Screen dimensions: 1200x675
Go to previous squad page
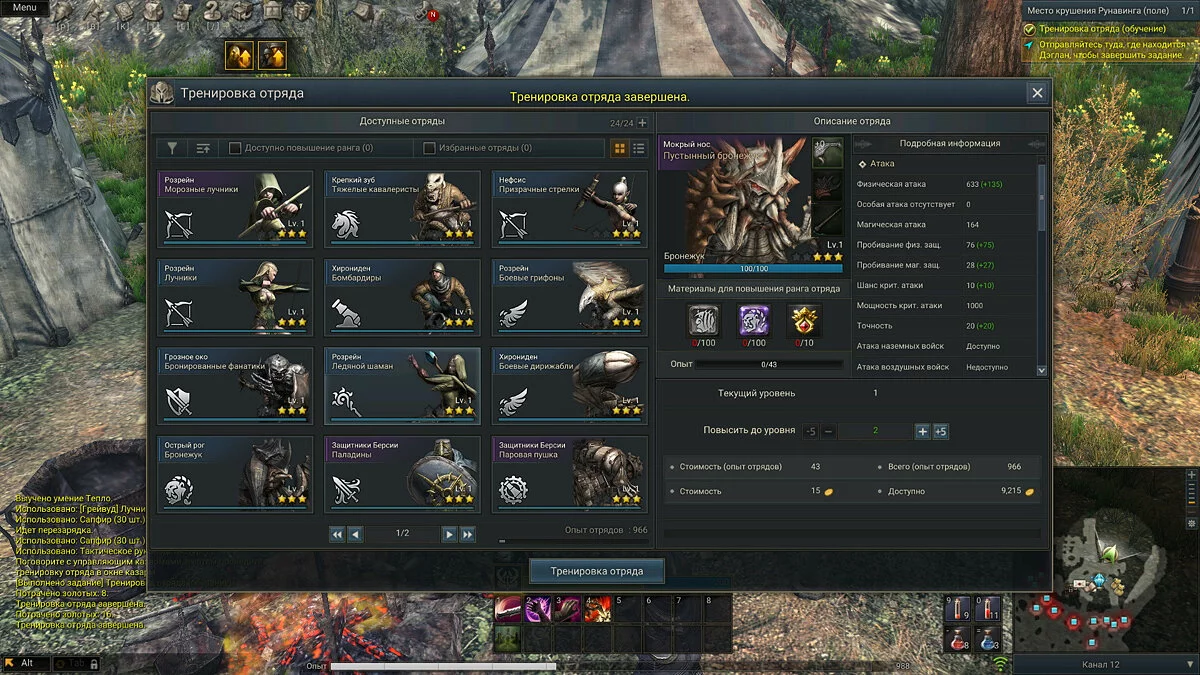[355, 534]
